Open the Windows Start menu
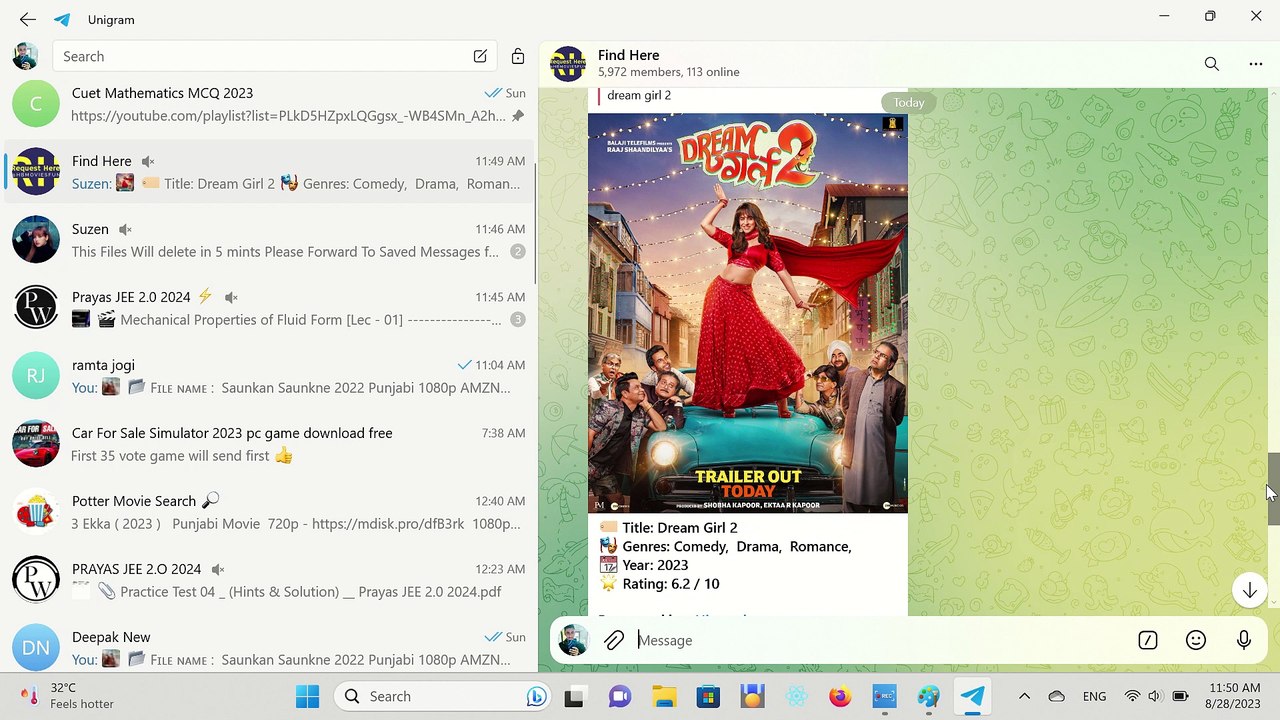Viewport: 1280px width, 720px height. click(307, 696)
